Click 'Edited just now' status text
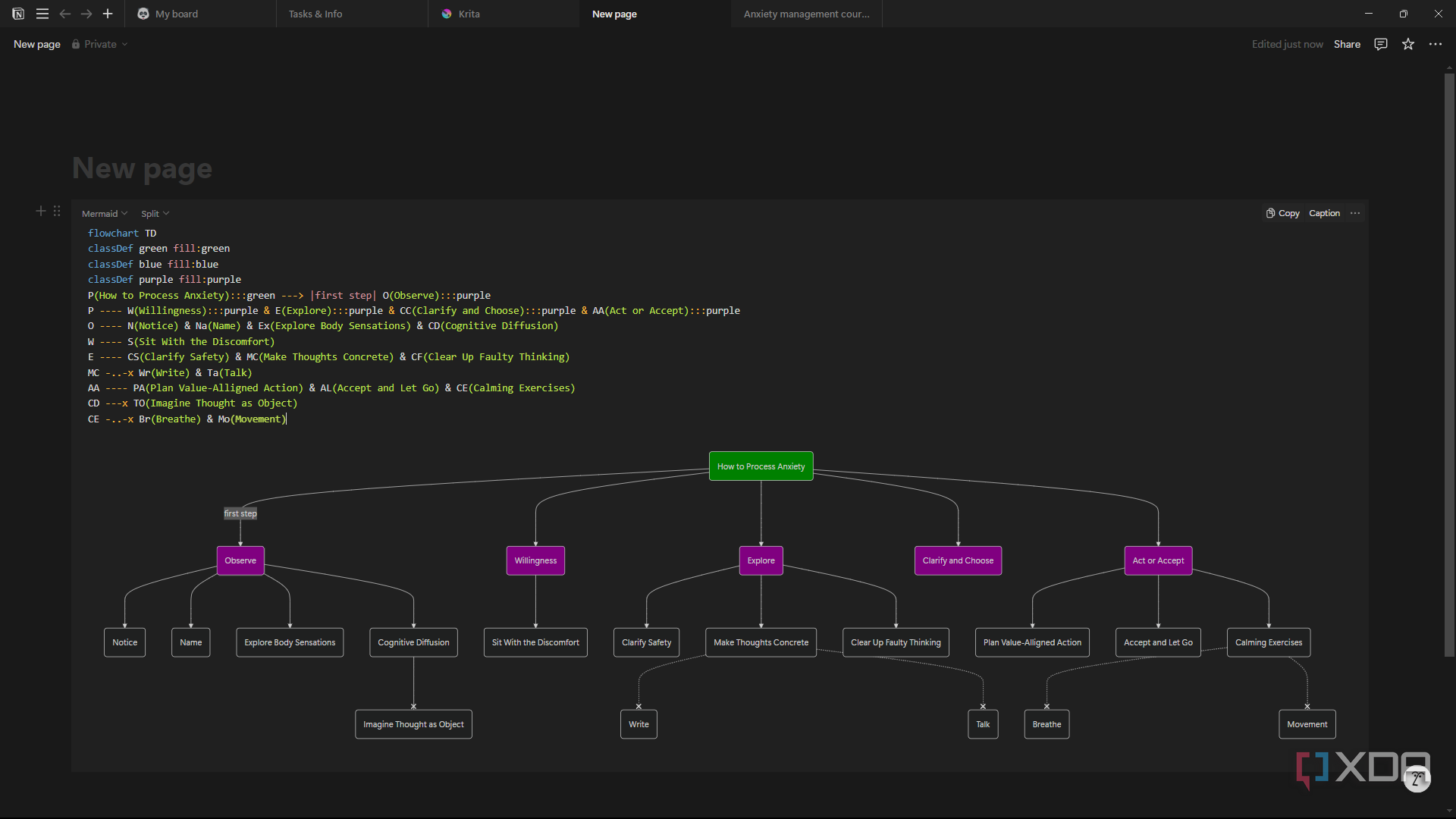The height and width of the screenshot is (819, 1456). [x=1287, y=44]
